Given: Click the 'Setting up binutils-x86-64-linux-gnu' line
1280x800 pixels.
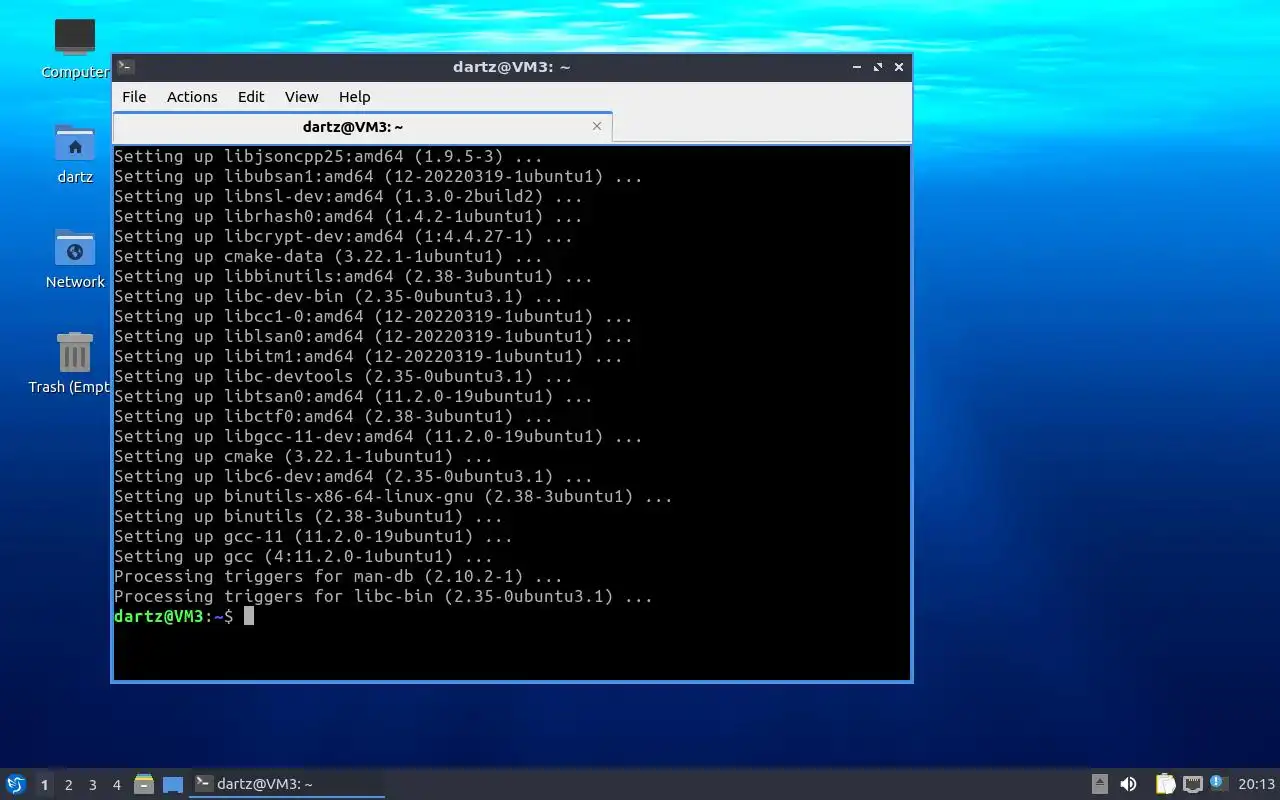Looking at the screenshot, I should point(393,496).
